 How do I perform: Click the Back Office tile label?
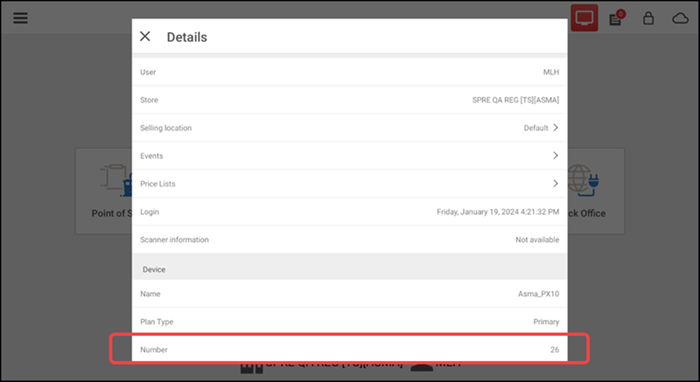tap(587, 213)
